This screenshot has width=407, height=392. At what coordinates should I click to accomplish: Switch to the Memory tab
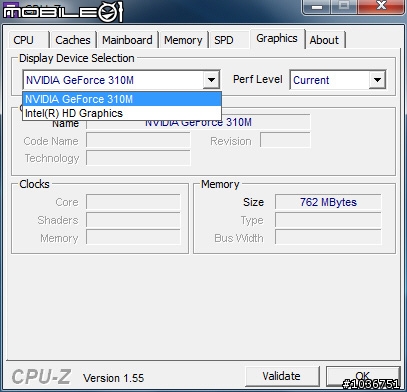click(183, 40)
